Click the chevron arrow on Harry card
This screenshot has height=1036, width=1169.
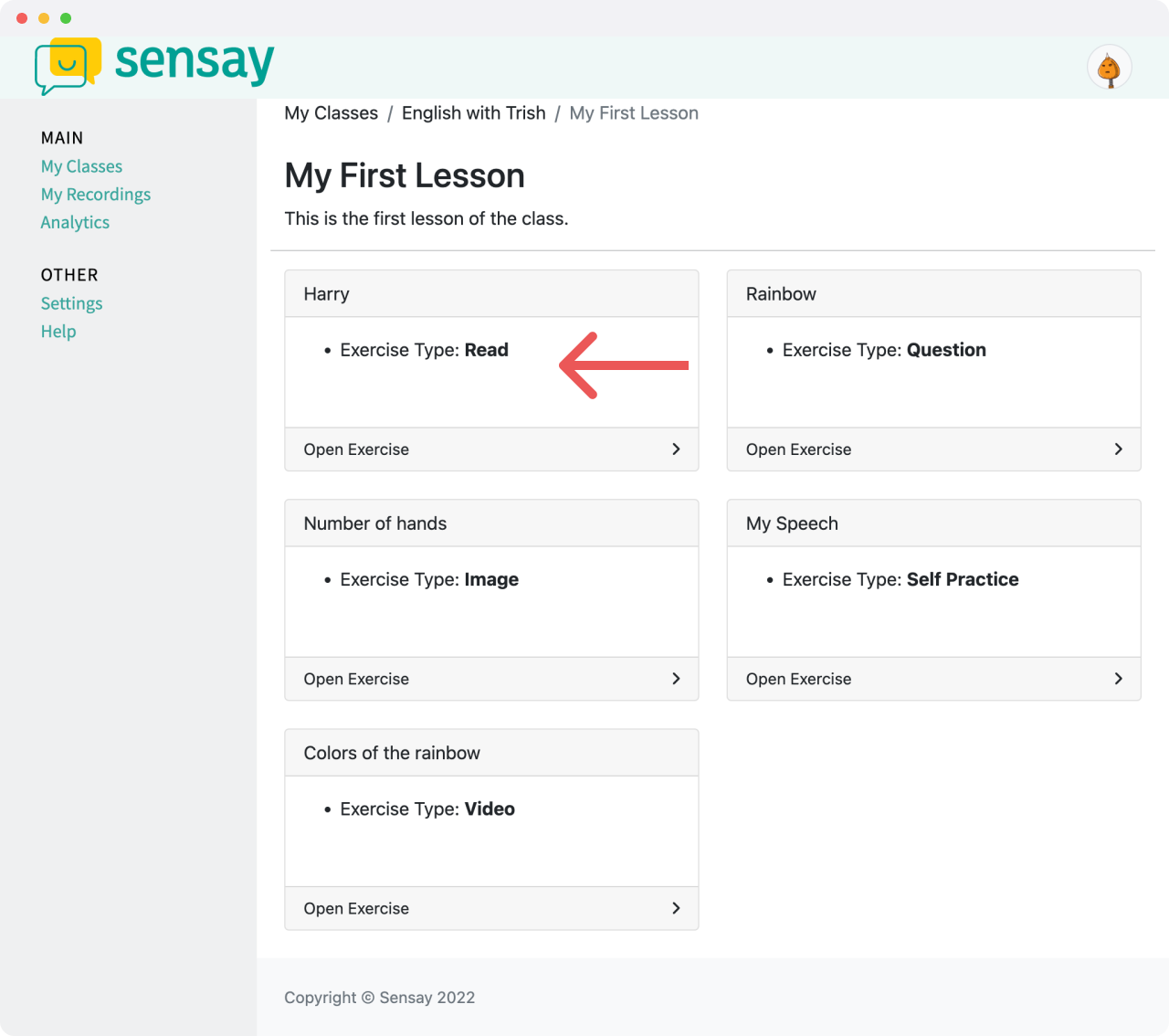pos(676,449)
